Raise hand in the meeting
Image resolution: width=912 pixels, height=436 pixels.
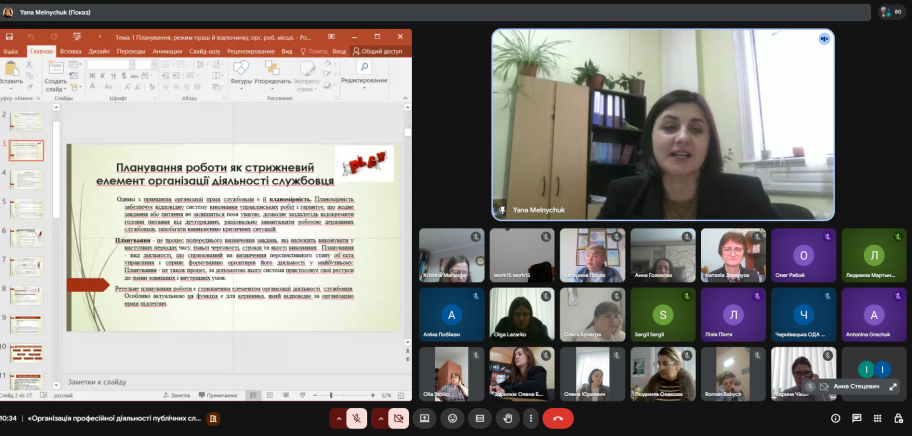click(x=508, y=418)
